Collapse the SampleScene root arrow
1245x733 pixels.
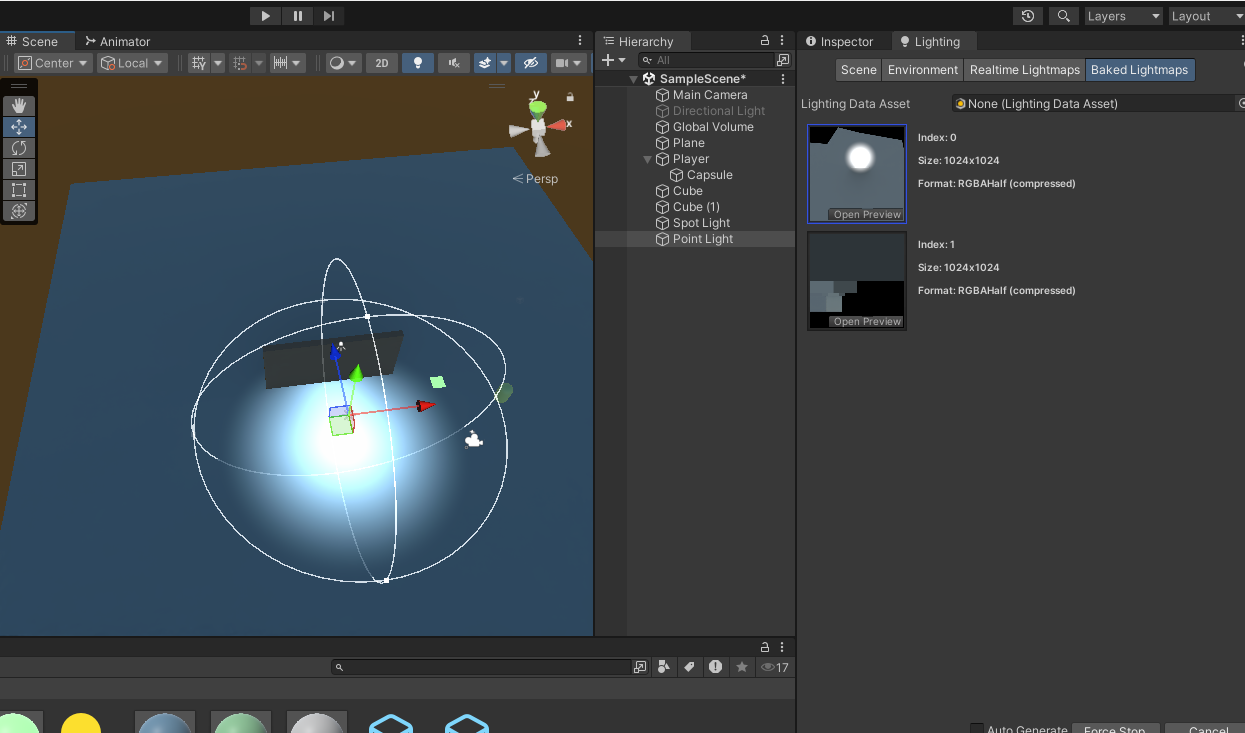(x=633, y=79)
